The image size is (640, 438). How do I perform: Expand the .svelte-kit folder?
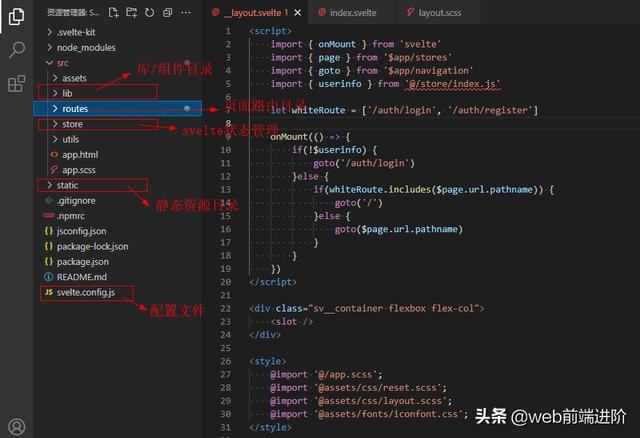click(x=118, y=32)
